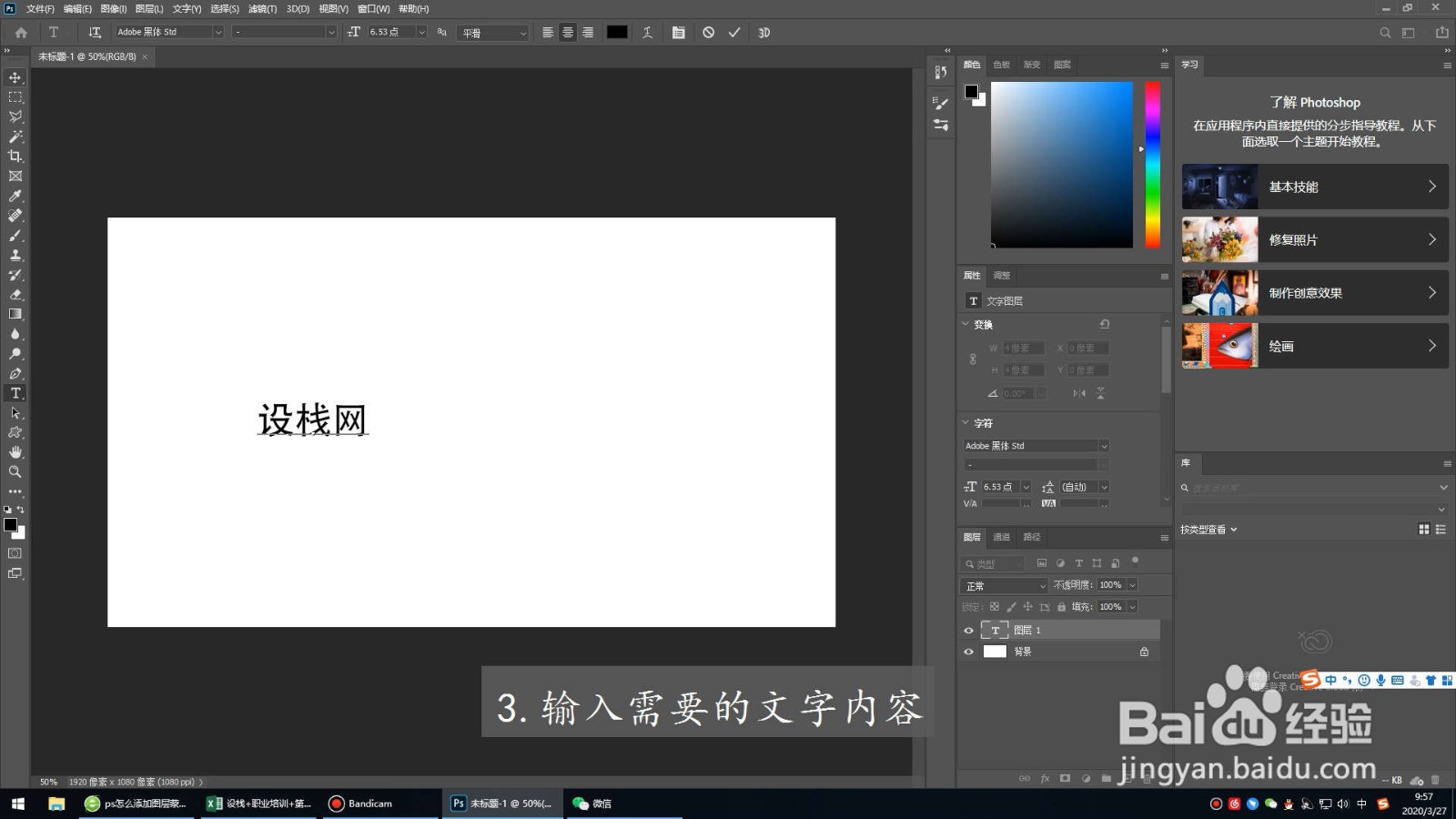Image resolution: width=1456 pixels, height=819 pixels.
Task: Switch to the 调整 tab
Action: click(1002, 276)
